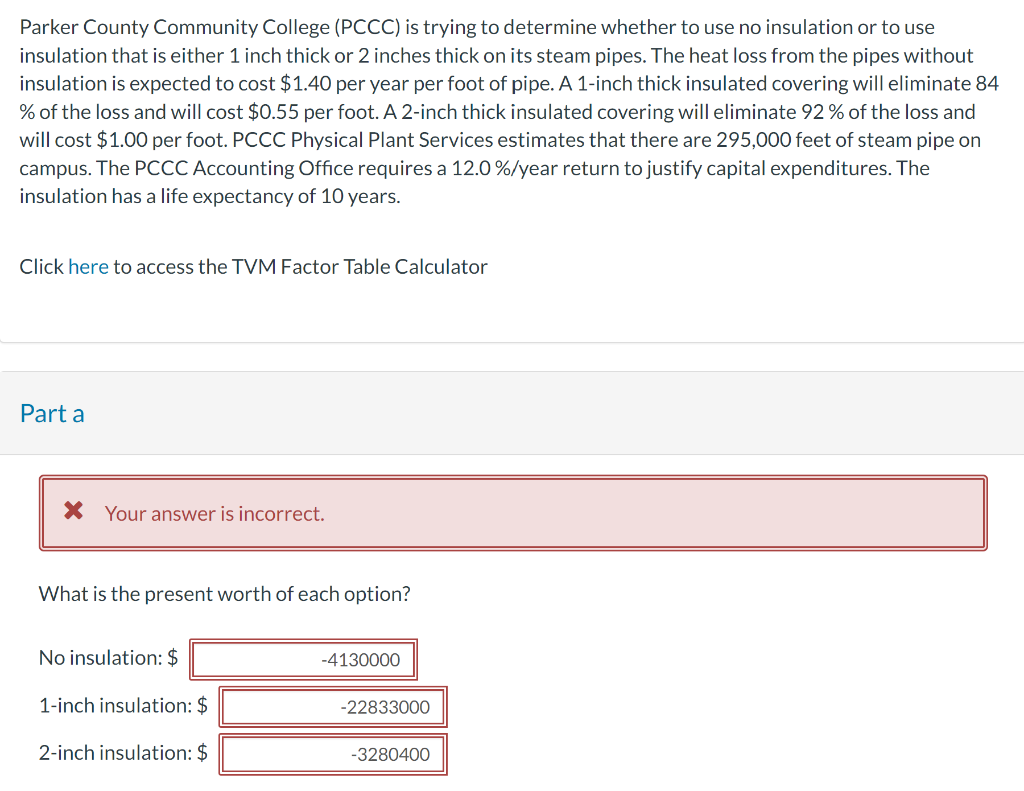Expand the Part a section header
Screen dimensions: 1024x791
point(52,412)
